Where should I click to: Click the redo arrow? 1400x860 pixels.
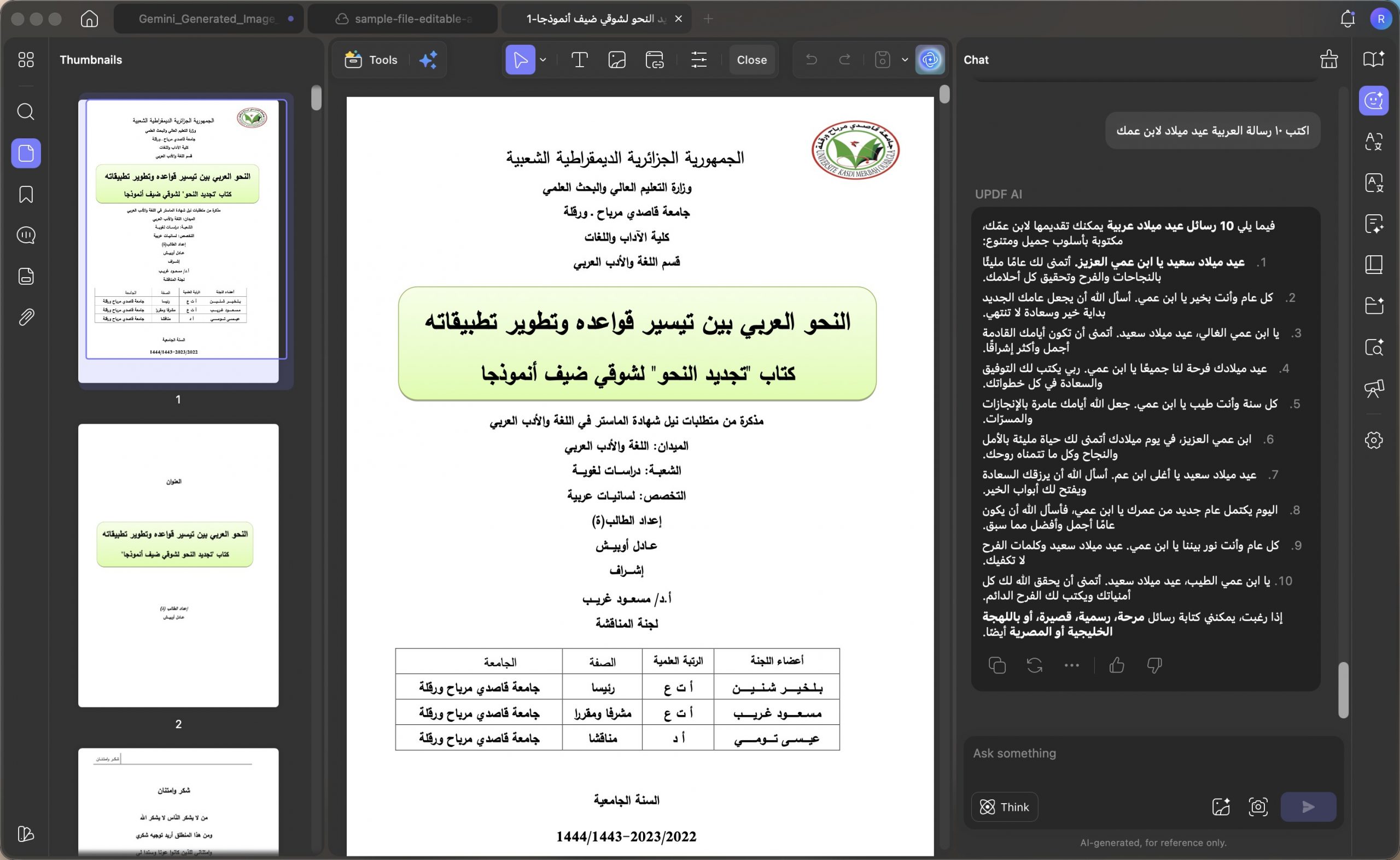click(x=845, y=60)
